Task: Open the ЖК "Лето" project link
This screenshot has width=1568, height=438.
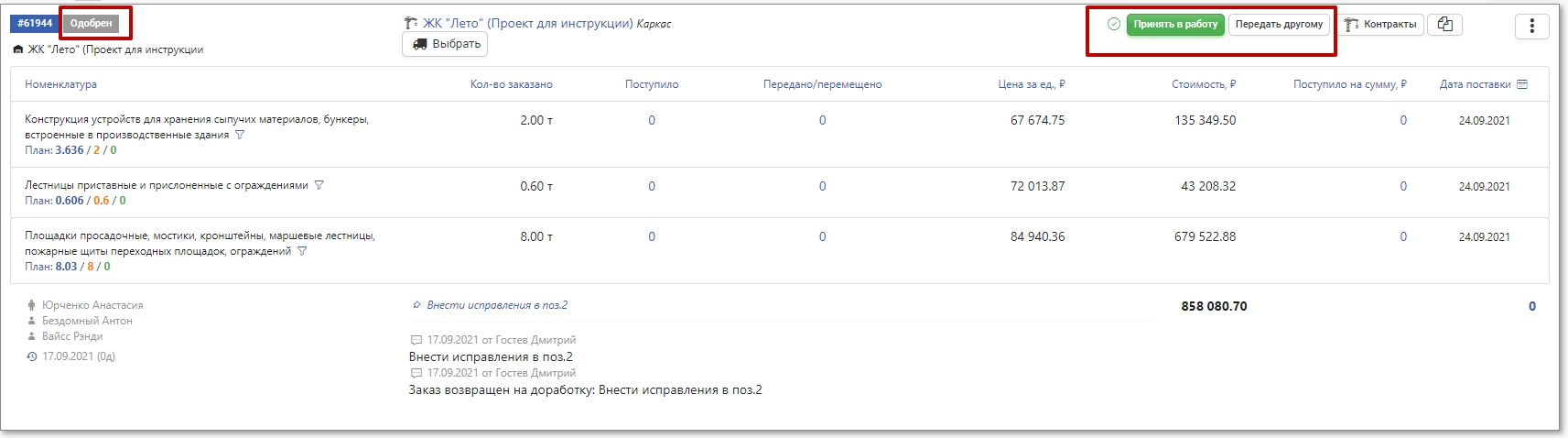Action: click(527, 24)
